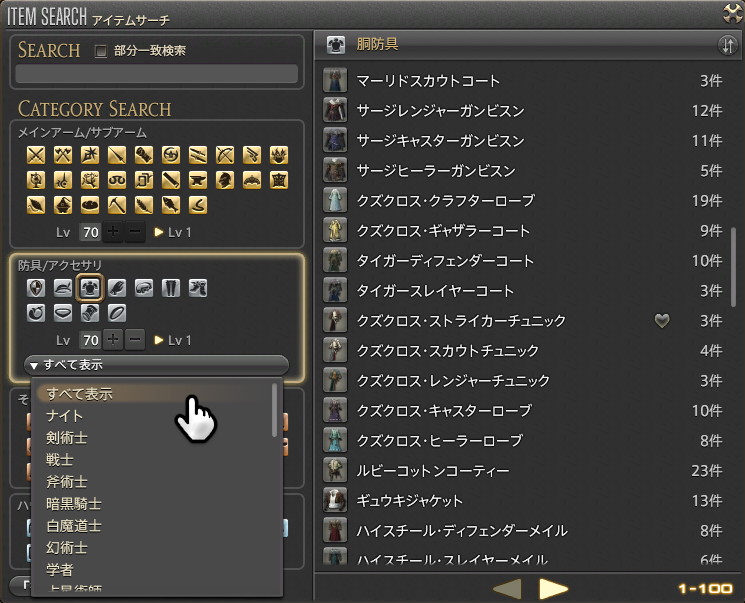Select the fist weapon category icon
Viewport: 745px width, 603px height.
pyautogui.click(x=144, y=155)
